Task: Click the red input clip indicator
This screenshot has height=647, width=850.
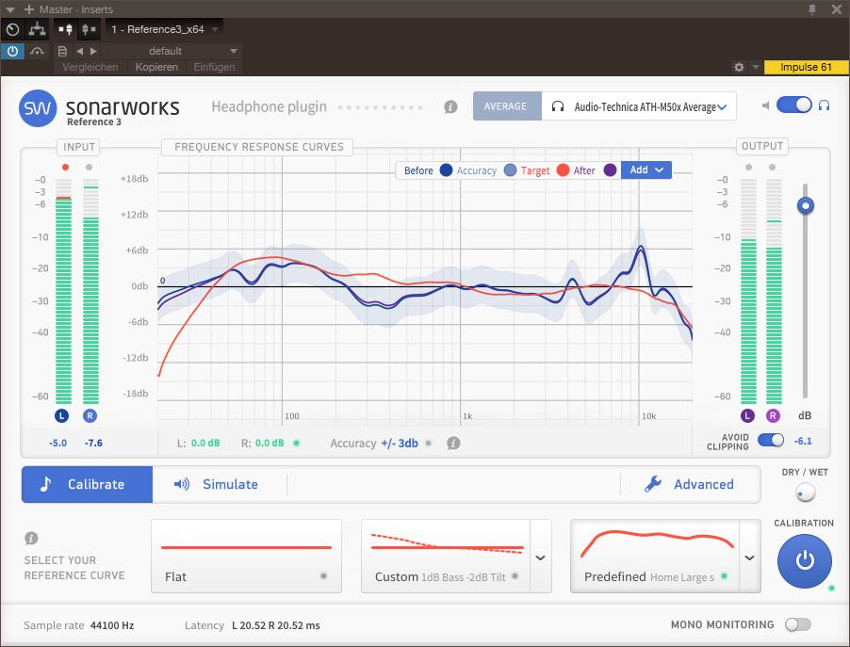Action: [66, 167]
